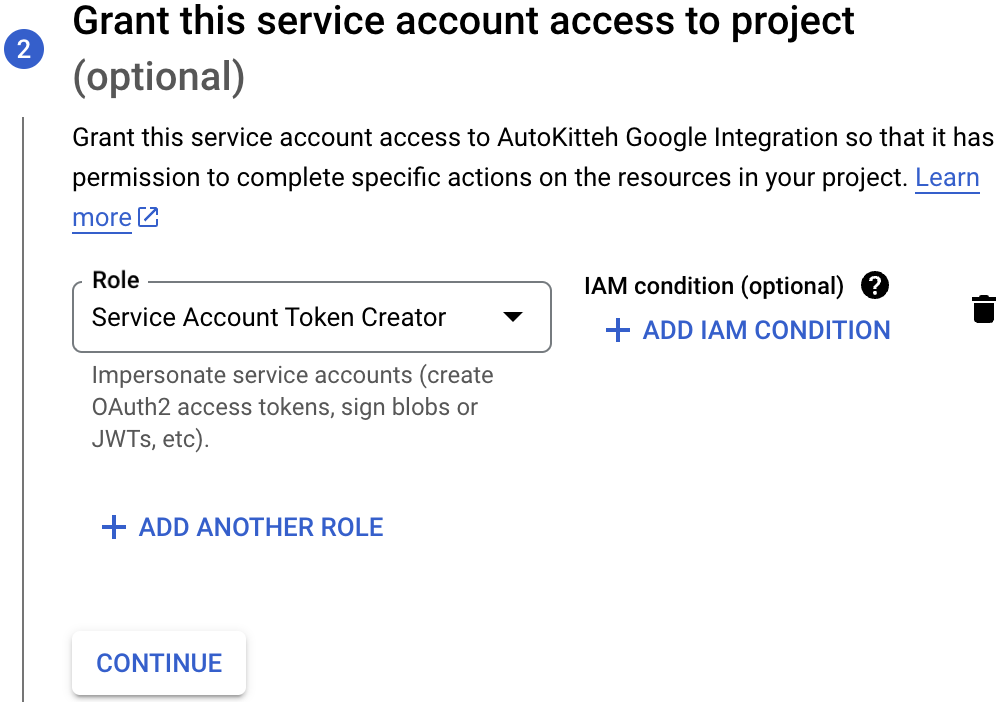Click the external link icon after 'more'
1000x706 pixels.
point(148,217)
